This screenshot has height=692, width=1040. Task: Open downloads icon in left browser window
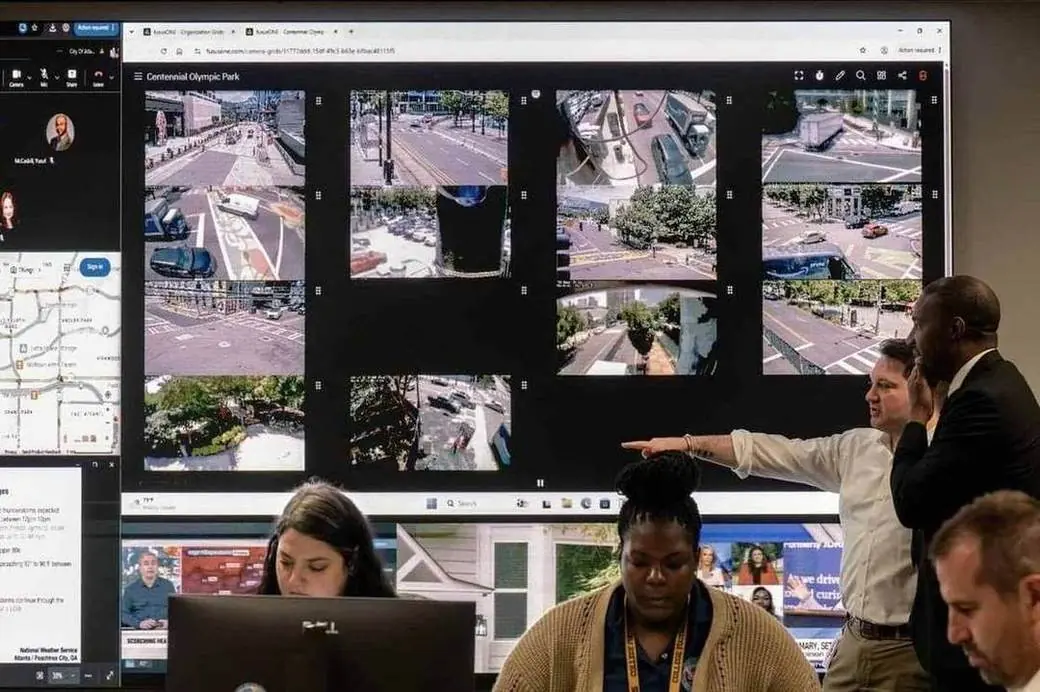point(52,28)
